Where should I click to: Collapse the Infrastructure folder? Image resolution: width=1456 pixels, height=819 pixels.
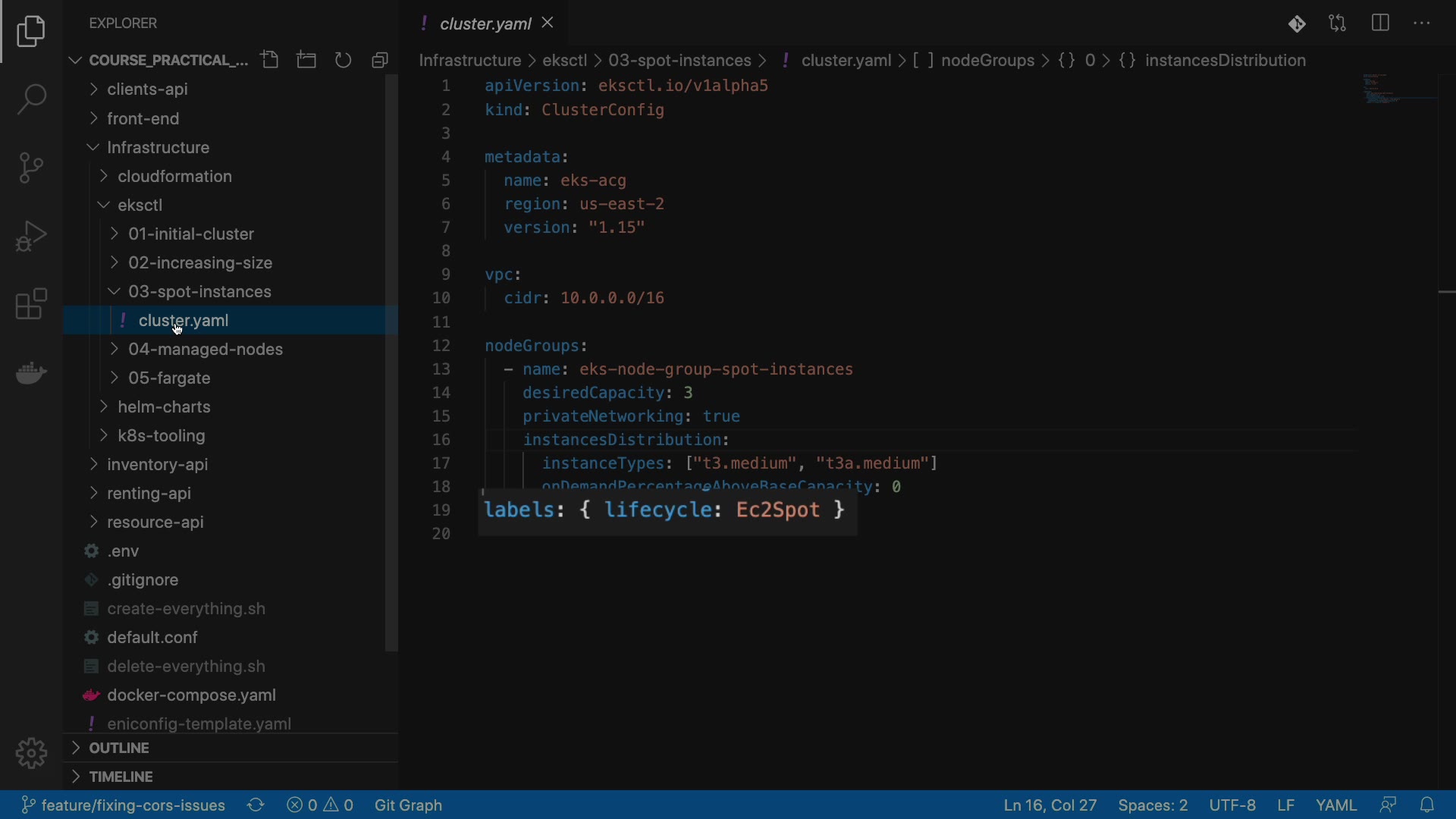click(x=158, y=147)
